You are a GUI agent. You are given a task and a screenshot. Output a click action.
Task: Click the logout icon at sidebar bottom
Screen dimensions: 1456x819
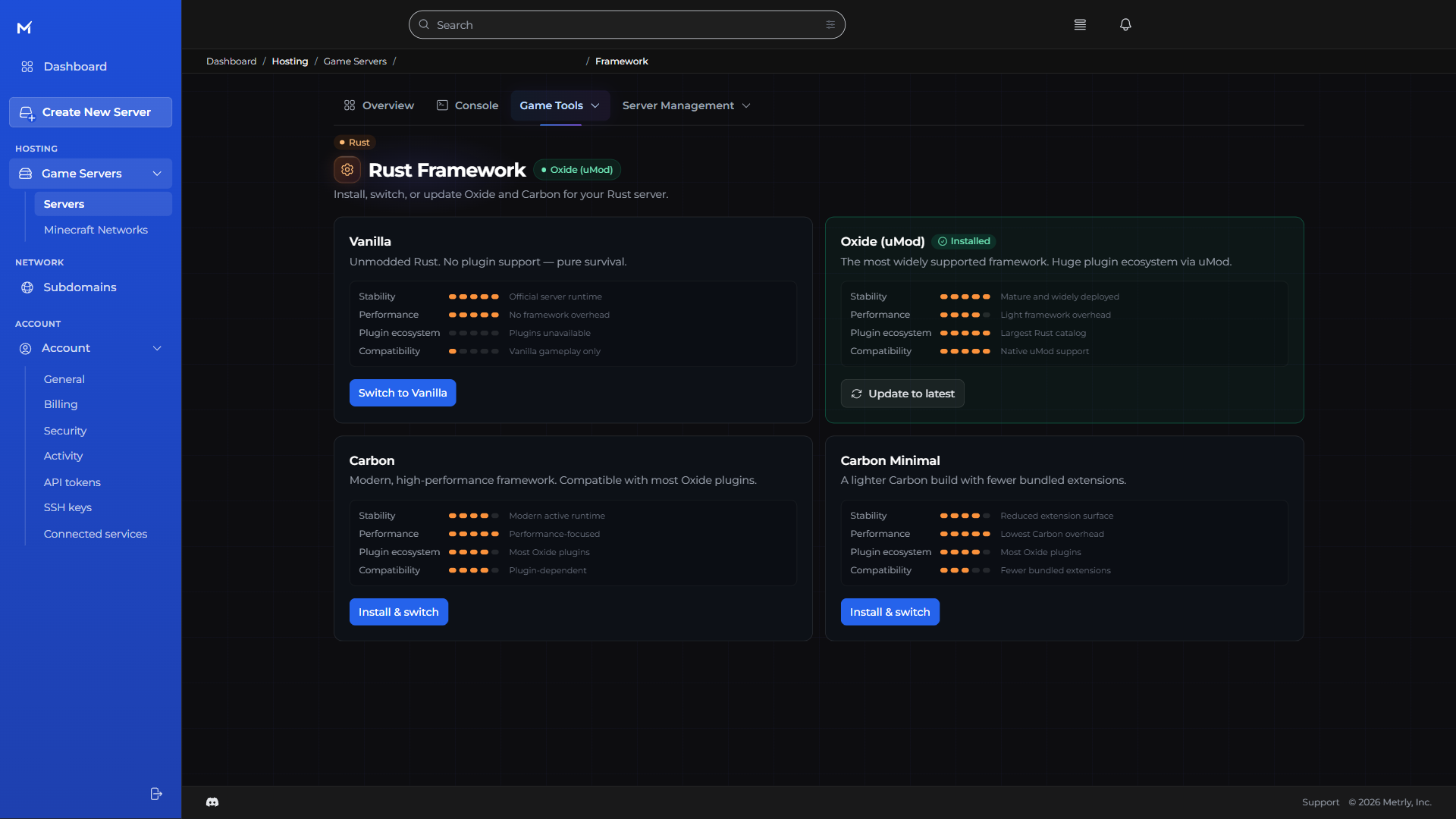[x=156, y=794]
